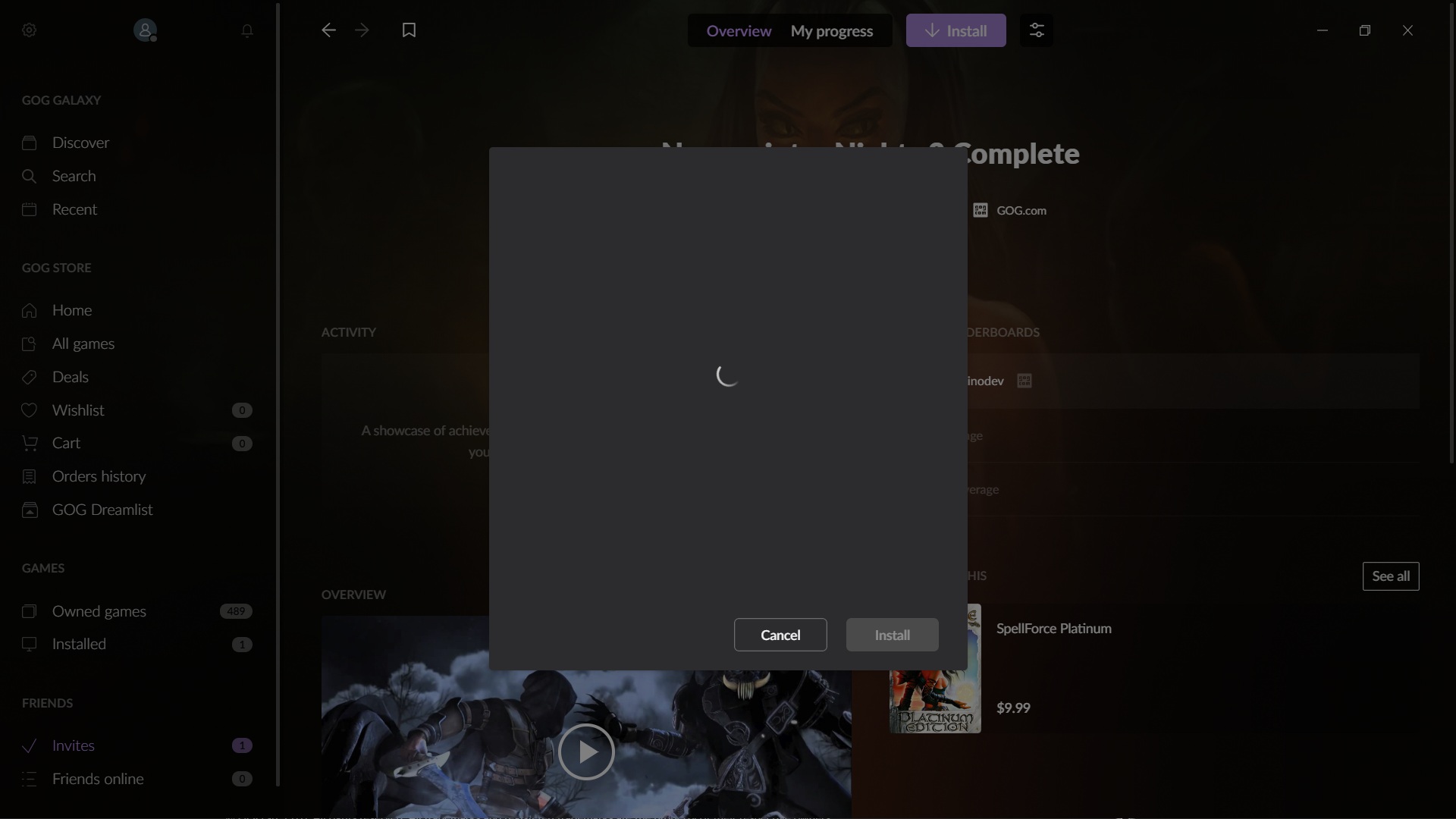The height and width of the screenshot is (819, 1456).
Task: Open the notifications bell
Action: pyautogui.click(x=247, y=30)
